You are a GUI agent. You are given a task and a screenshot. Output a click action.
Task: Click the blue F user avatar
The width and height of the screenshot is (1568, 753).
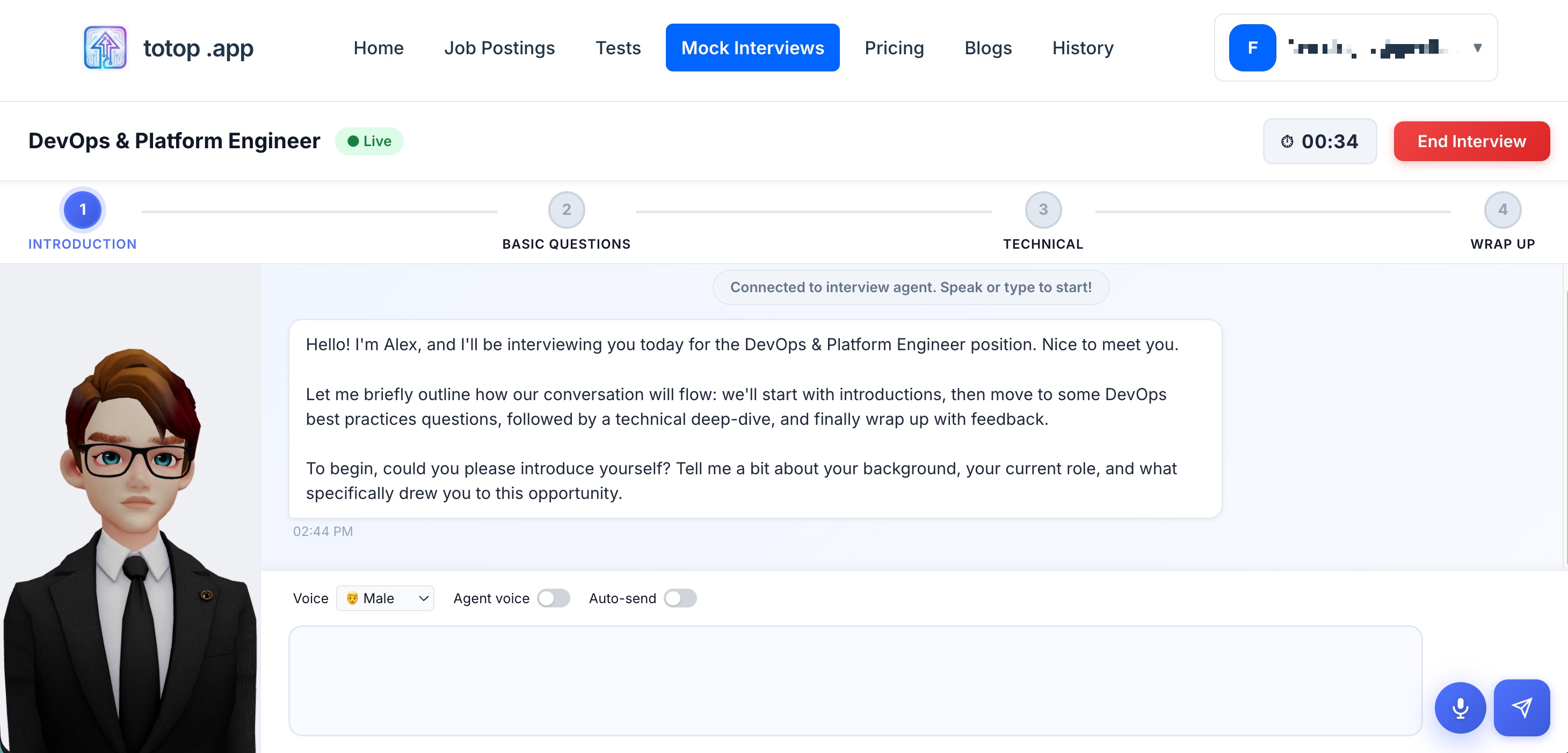click(x=1252, y=47)
